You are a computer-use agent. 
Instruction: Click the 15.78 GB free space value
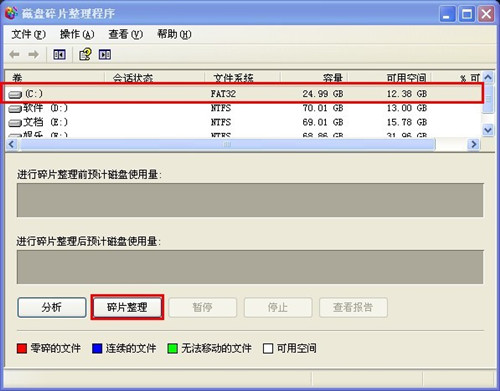407,122
